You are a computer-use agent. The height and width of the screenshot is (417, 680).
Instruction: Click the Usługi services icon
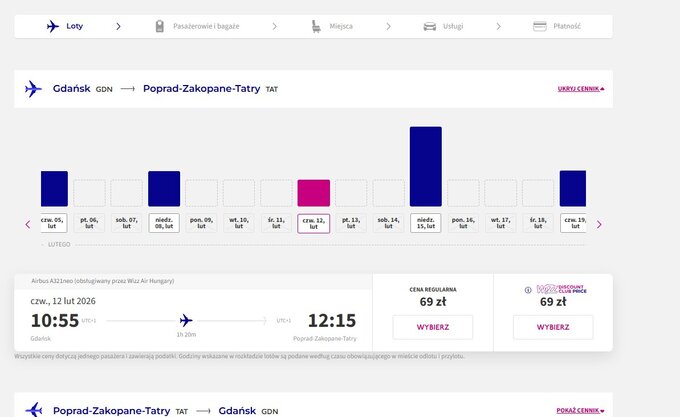point(429,26)
